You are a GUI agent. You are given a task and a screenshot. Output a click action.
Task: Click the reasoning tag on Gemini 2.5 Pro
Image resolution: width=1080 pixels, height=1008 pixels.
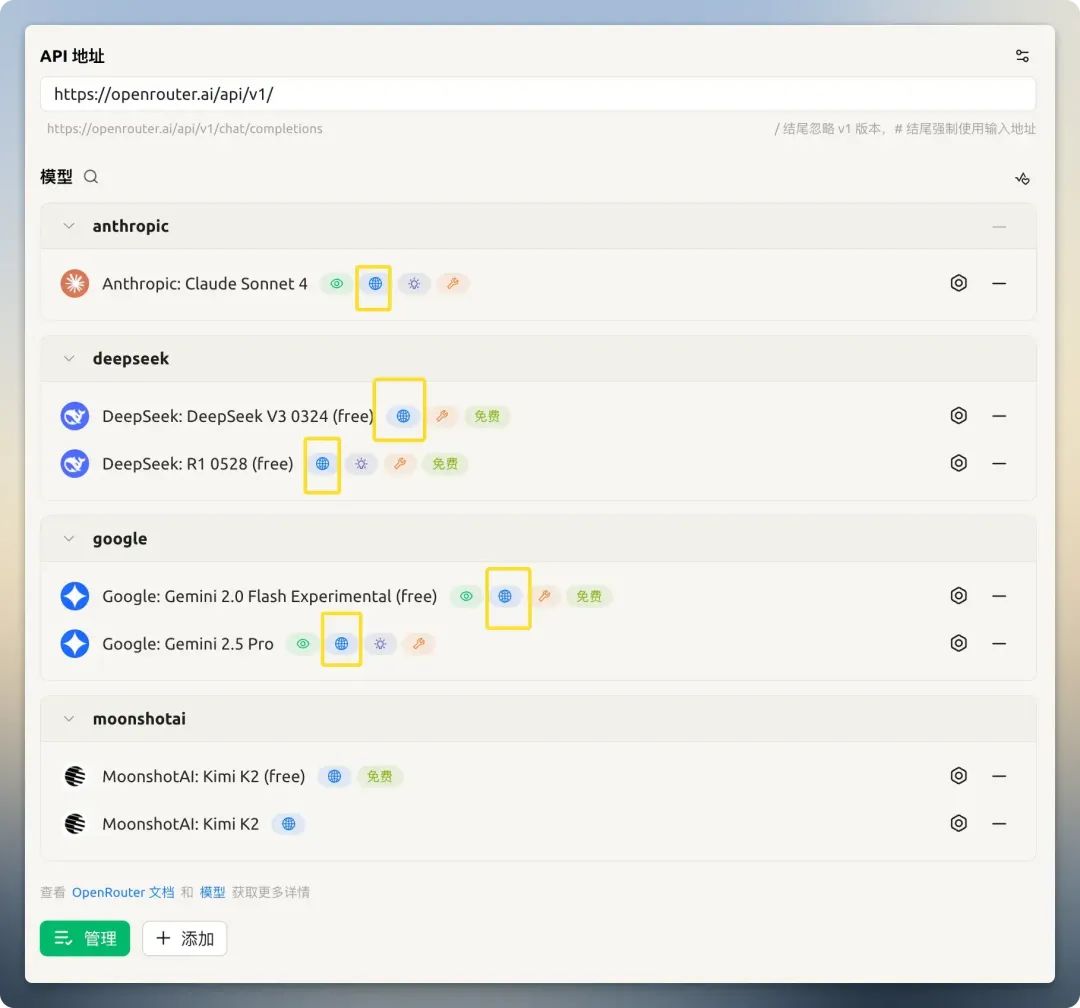click(380, 644)
